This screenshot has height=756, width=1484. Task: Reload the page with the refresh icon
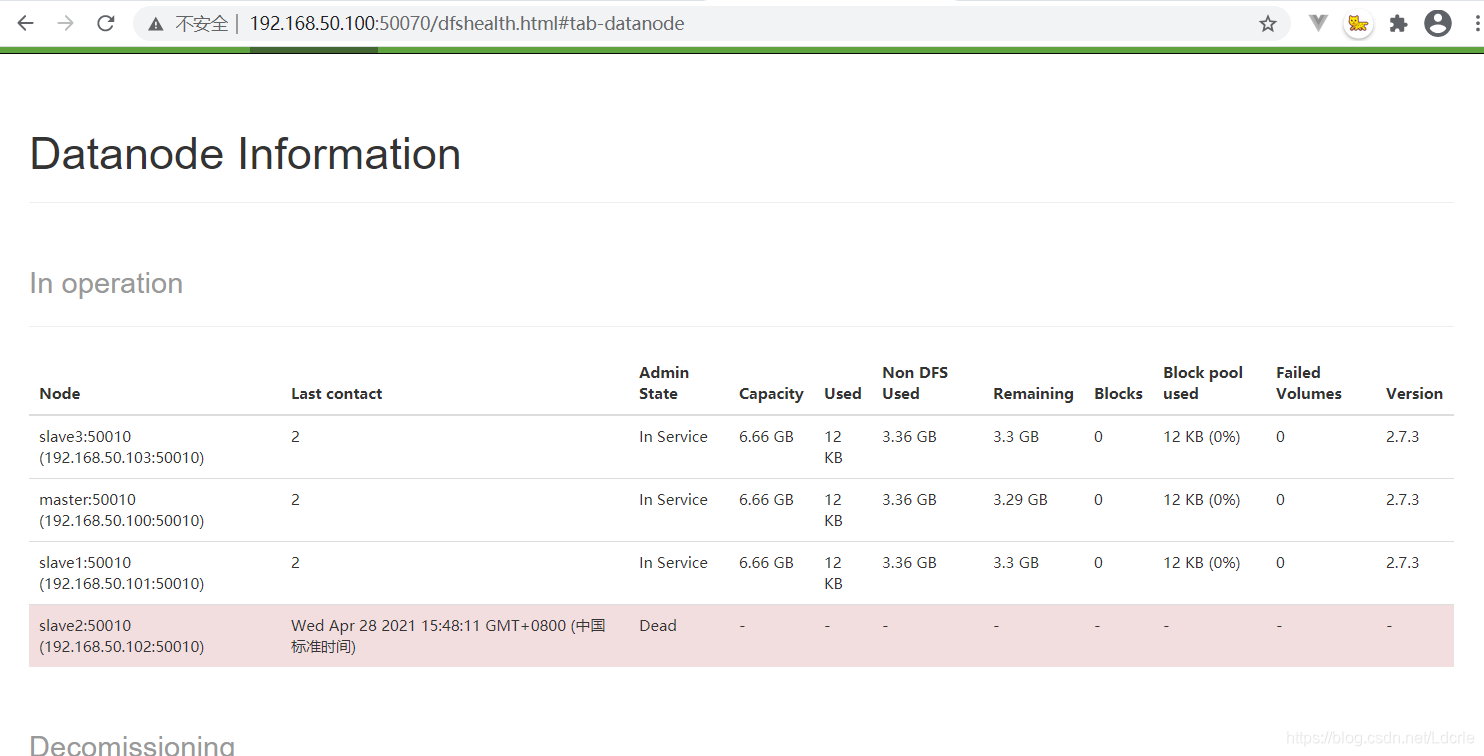pyautogui.click(x=106, y=23)
